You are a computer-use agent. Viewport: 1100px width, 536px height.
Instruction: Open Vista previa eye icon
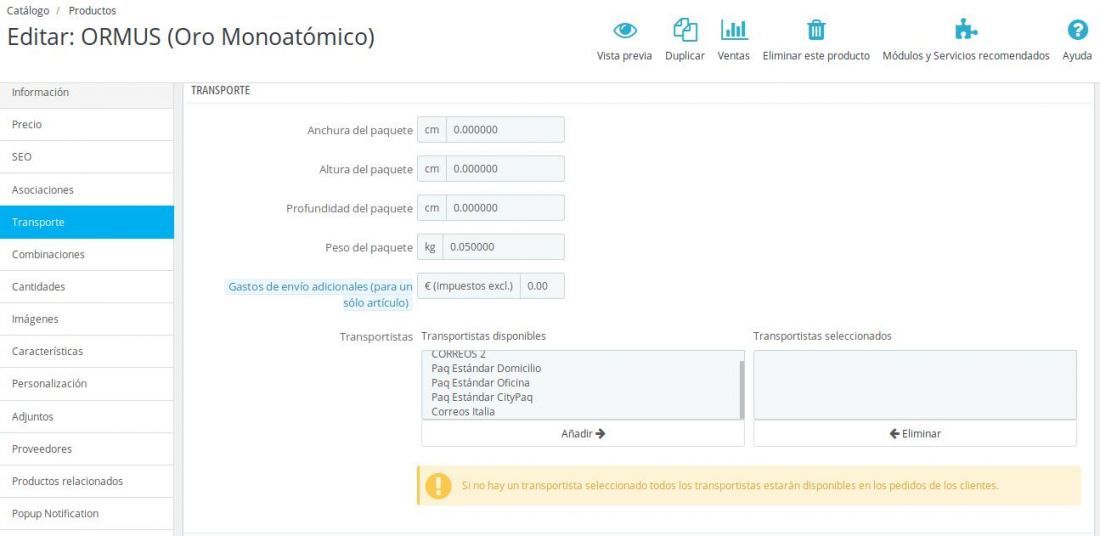click(624, 30)
